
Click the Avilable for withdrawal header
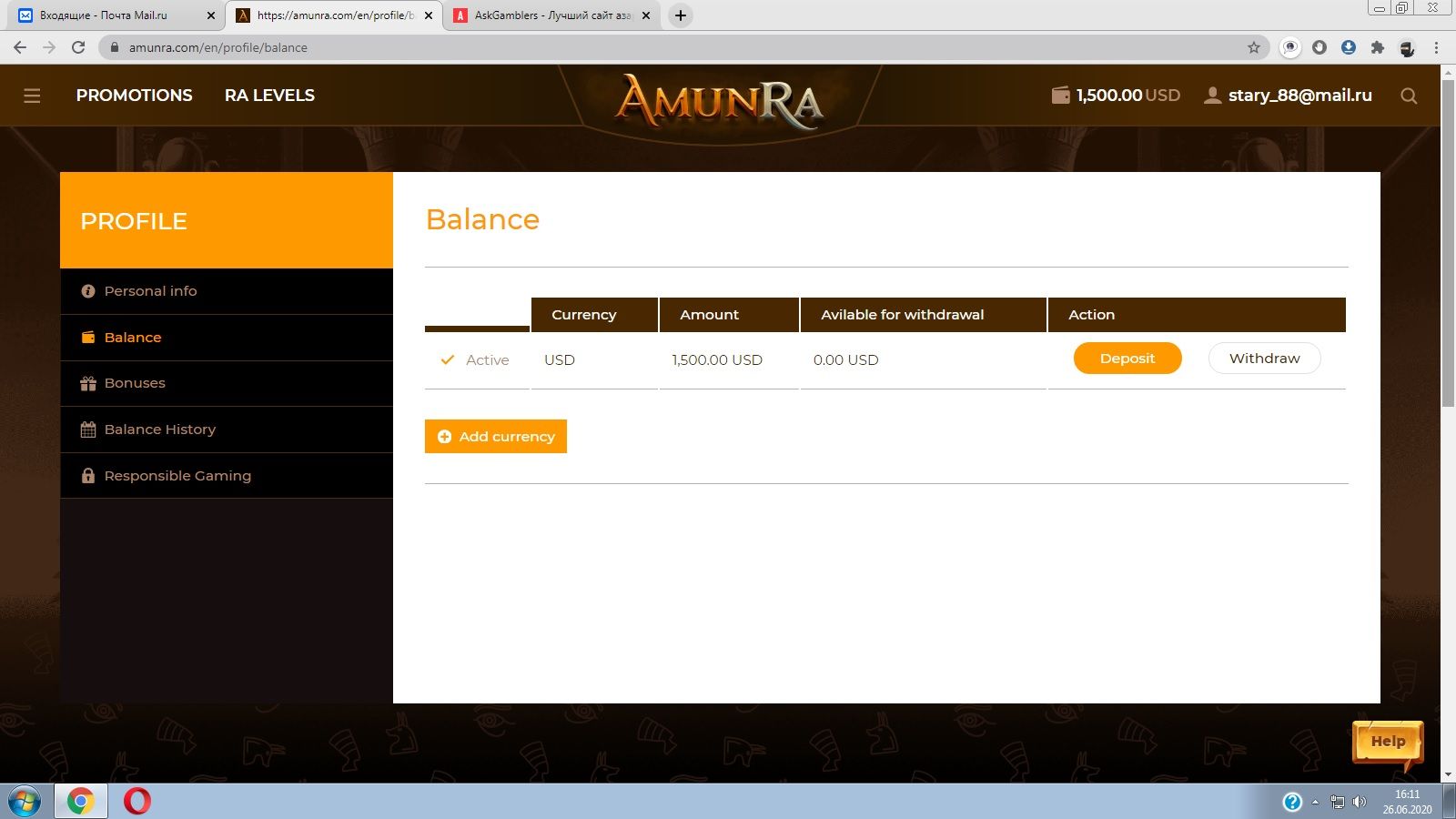[924, 315]
